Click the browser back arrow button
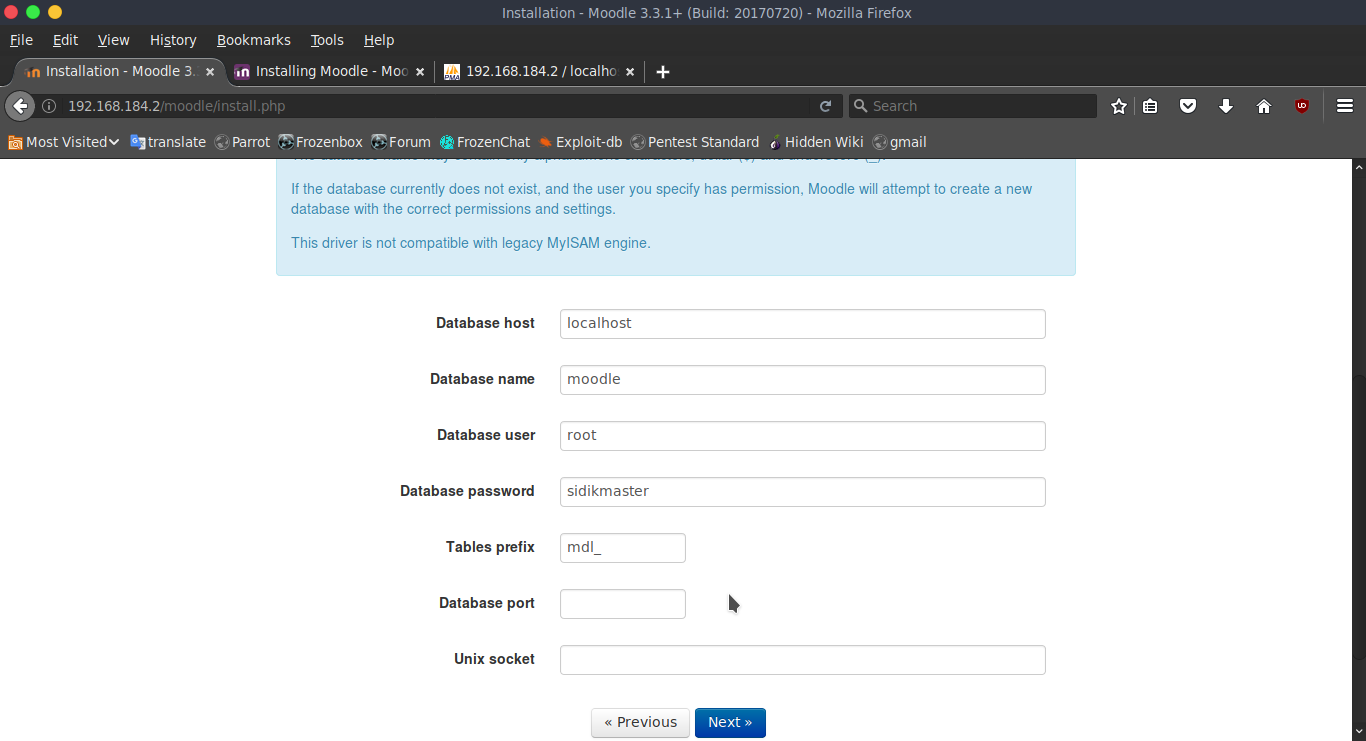This screenshot has width=1366, height=741. (x=20, y=106)
